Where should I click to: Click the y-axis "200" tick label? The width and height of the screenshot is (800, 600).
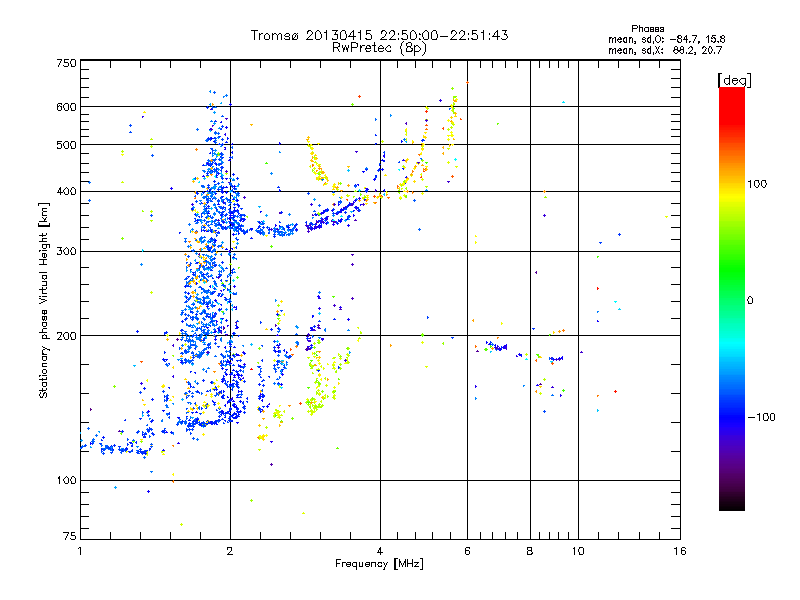66,336
